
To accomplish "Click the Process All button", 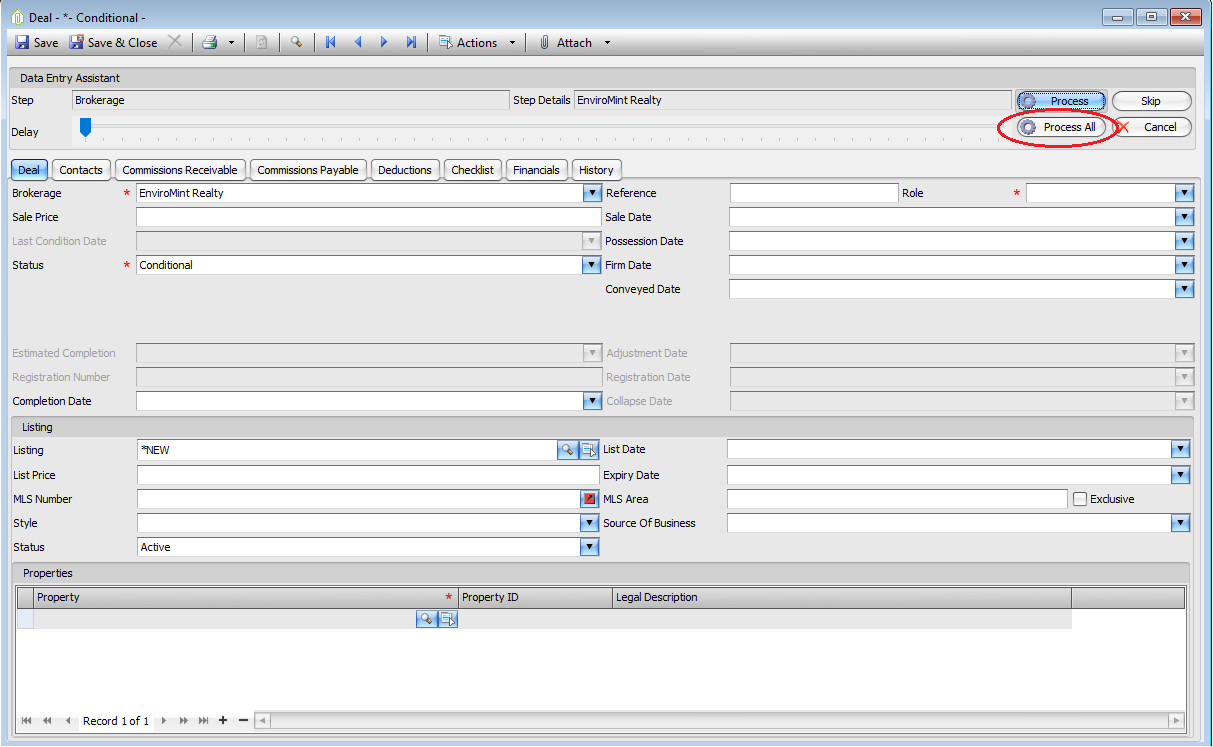I will point(1061,127).
